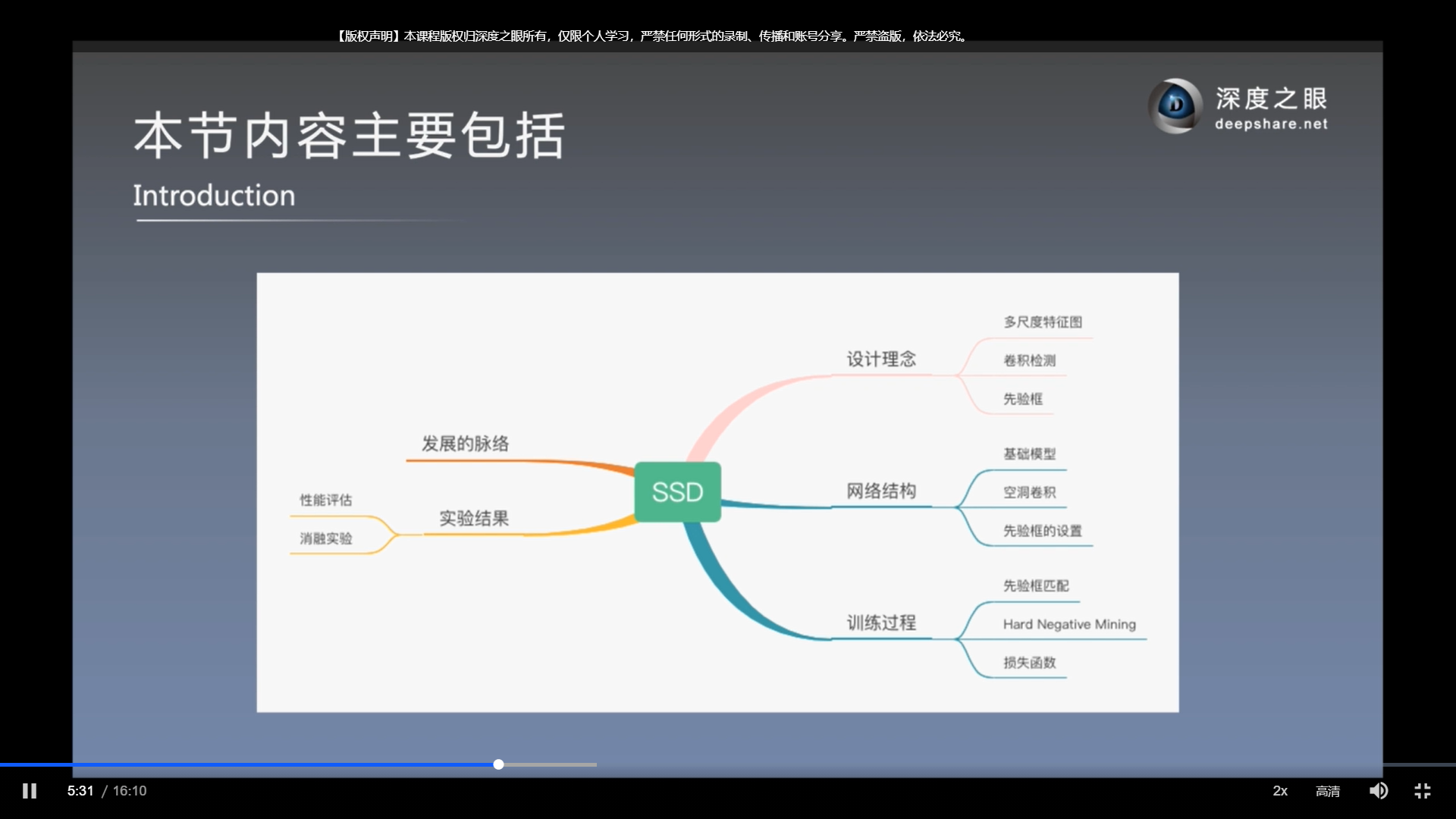Viewport: 1456px width, 819px height.
Task: Click the 5:31 current time display
Action: [x=80, y=791]
